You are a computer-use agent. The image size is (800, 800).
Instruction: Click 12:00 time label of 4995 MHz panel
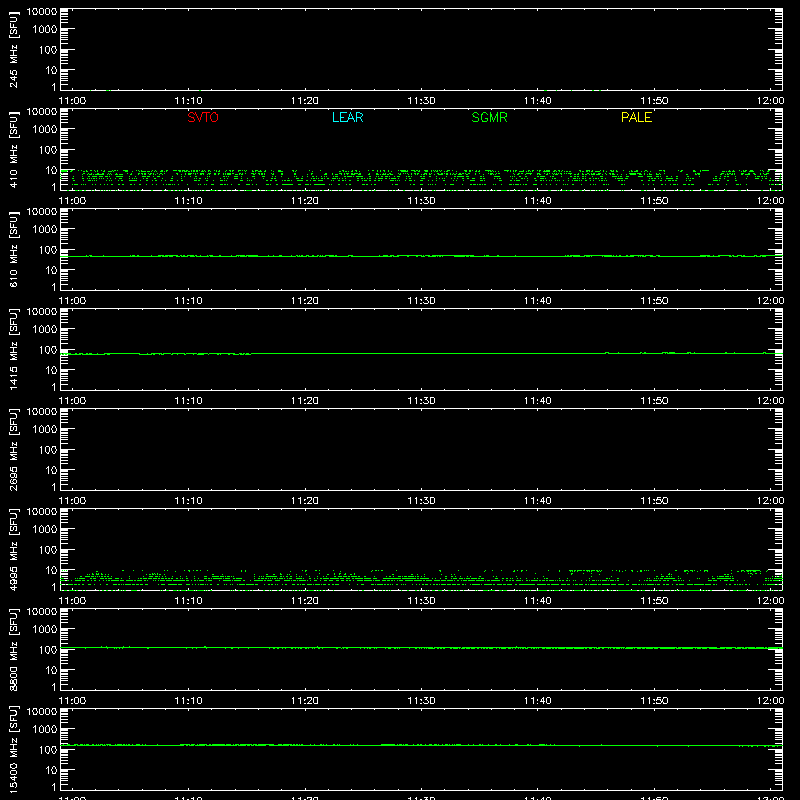[x=770, y=601]
